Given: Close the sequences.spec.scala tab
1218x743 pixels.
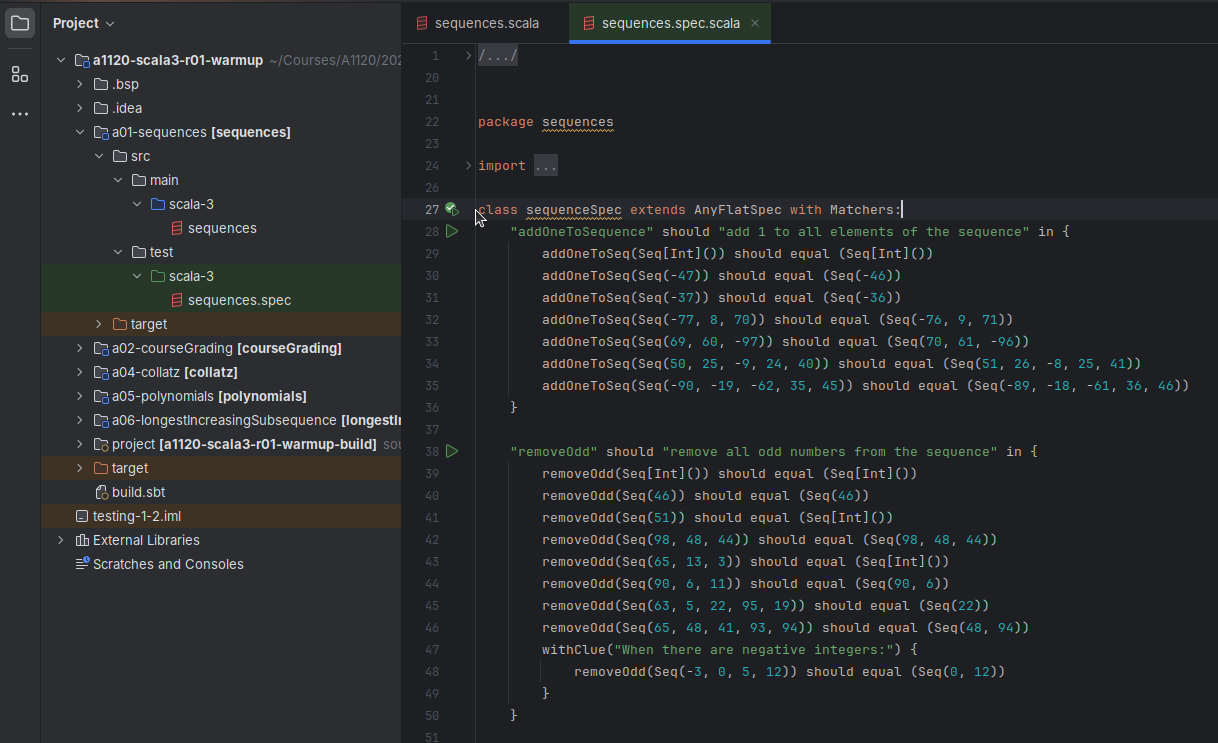Looking at the screenshot, I should 755,23.
